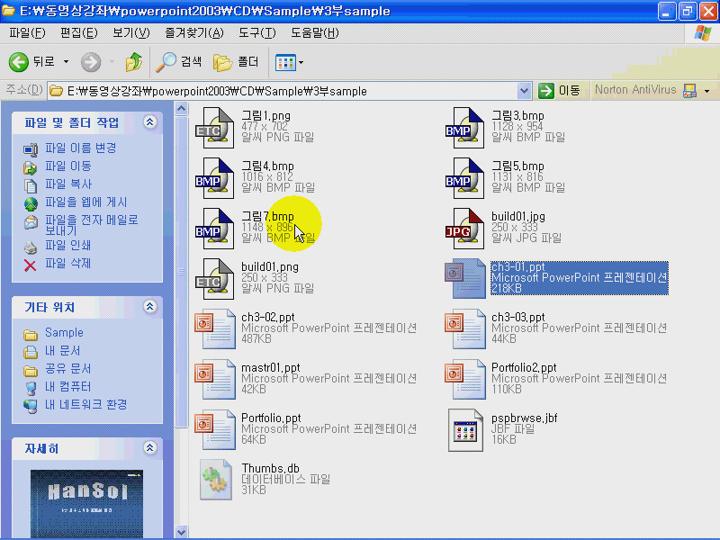Viewport: 720px width, 540px height.
Task: Click the Back arrow toolbar icon
Action: 18,62
